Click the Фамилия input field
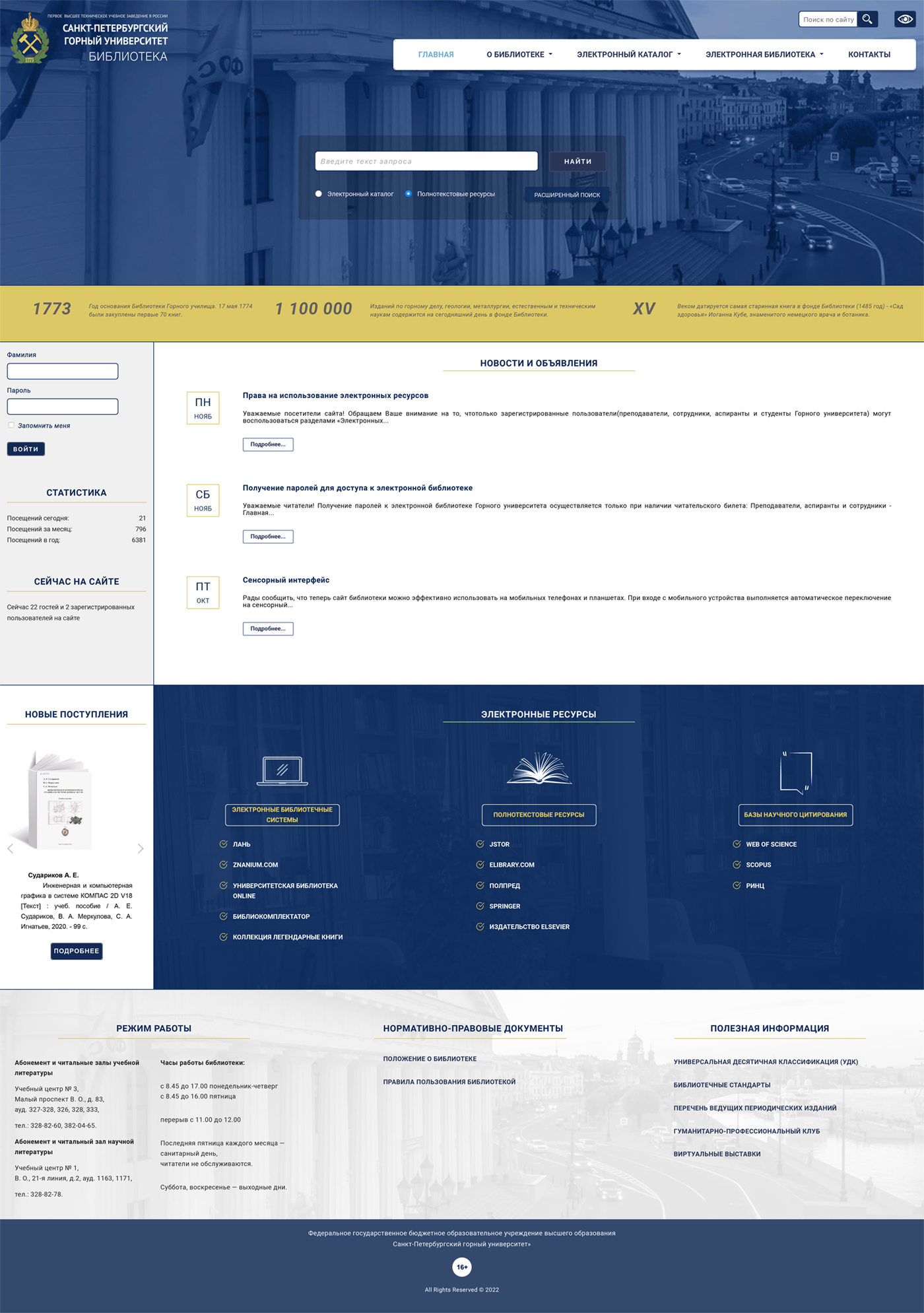The height and width of the screenshot is (1313, 924). tap(63, 371)
